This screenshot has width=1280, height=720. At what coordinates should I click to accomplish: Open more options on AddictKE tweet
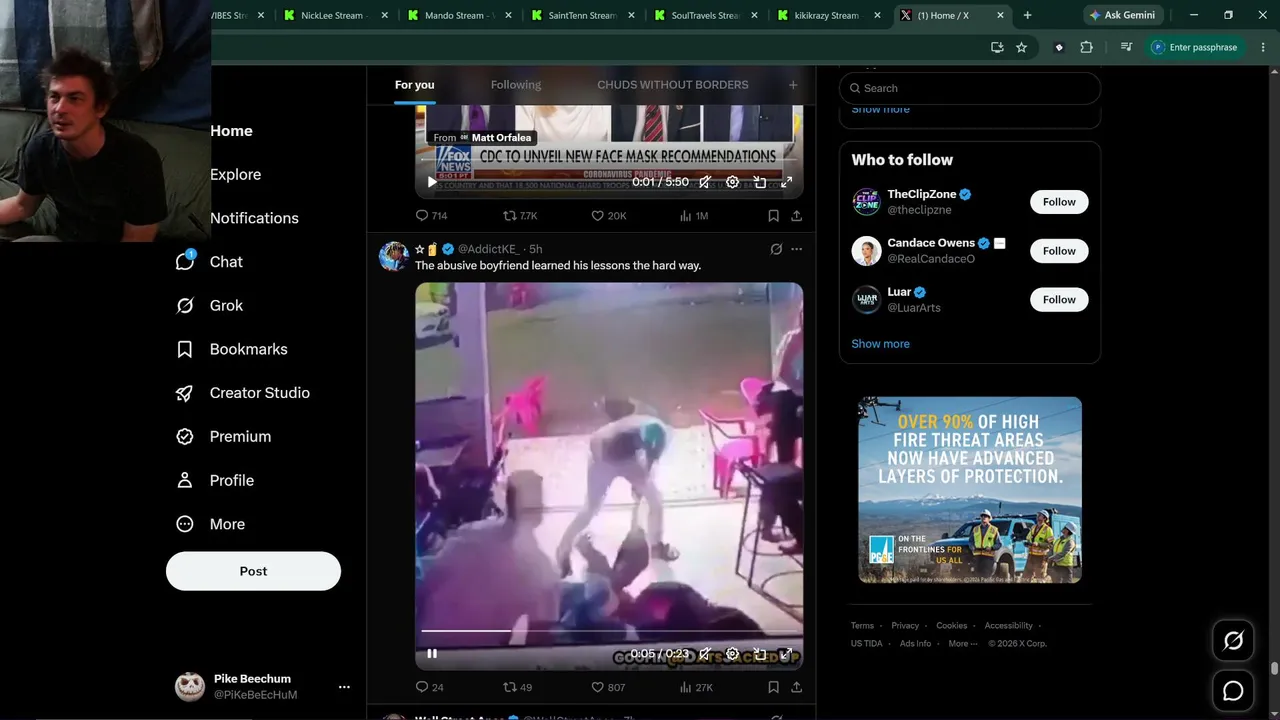click(x=796, y=249)
